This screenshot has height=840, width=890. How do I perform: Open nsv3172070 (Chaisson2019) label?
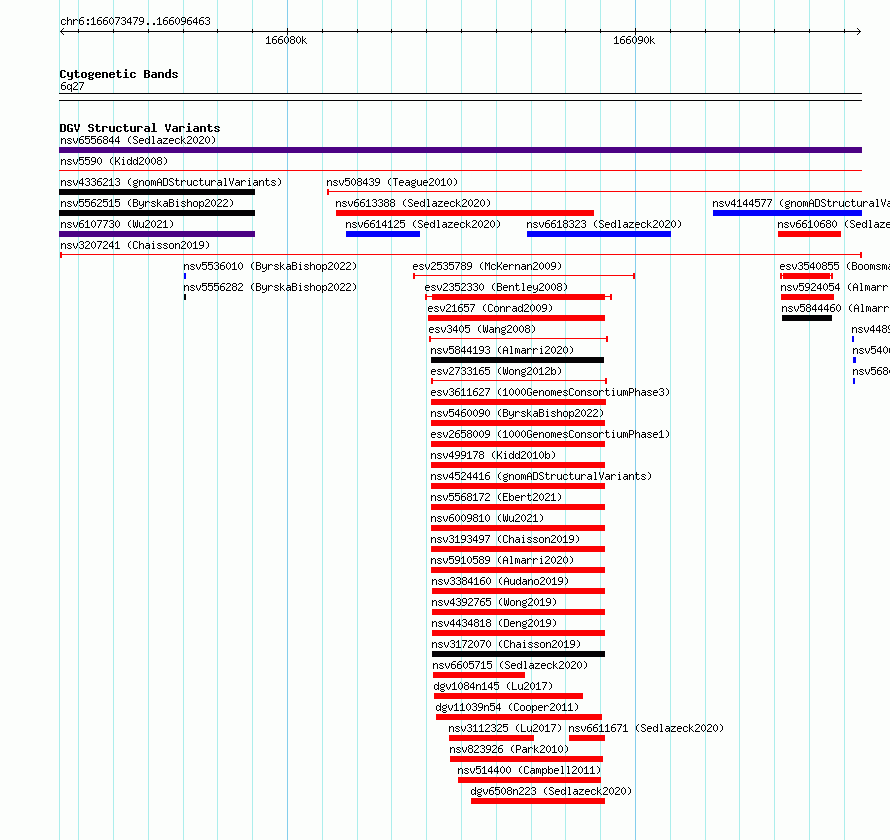pos(506,644)
